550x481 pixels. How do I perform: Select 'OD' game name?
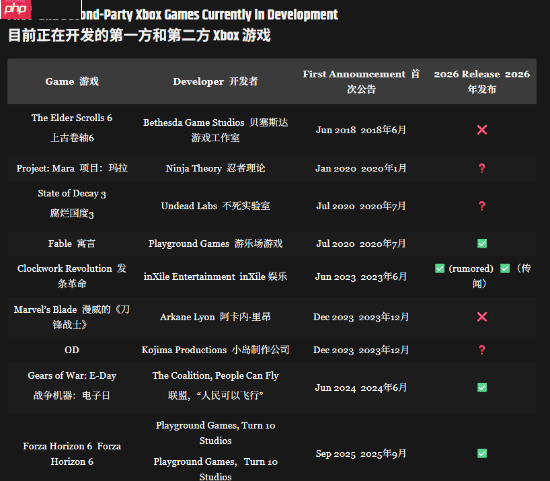tap(72, 350)
